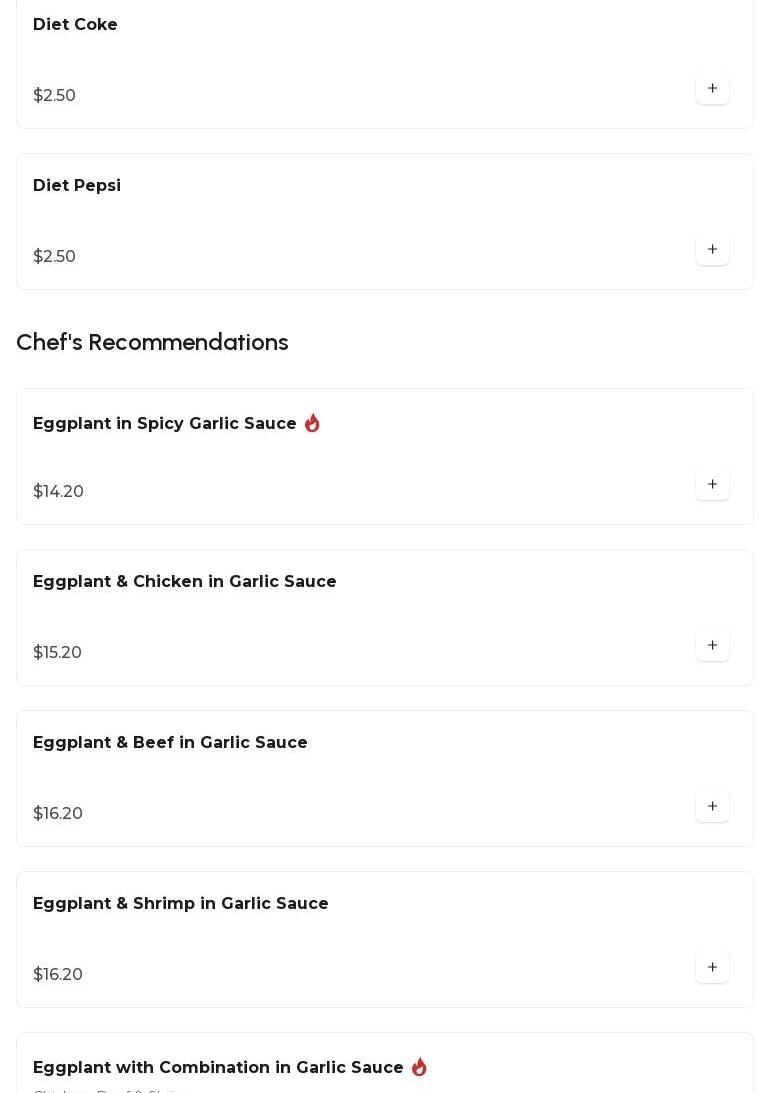The image size is (770, 1093).
Task: View the Eggplant & Beef in Garlic Sauce title
Action: coord(170,743)
